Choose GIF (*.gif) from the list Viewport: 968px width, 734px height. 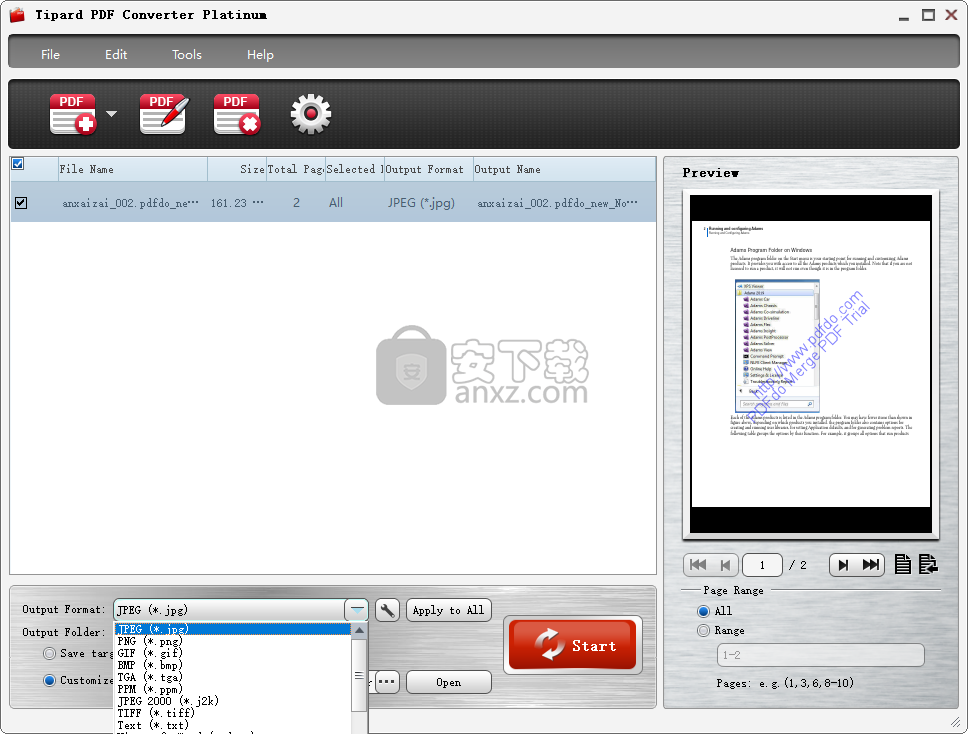(233, 653)
